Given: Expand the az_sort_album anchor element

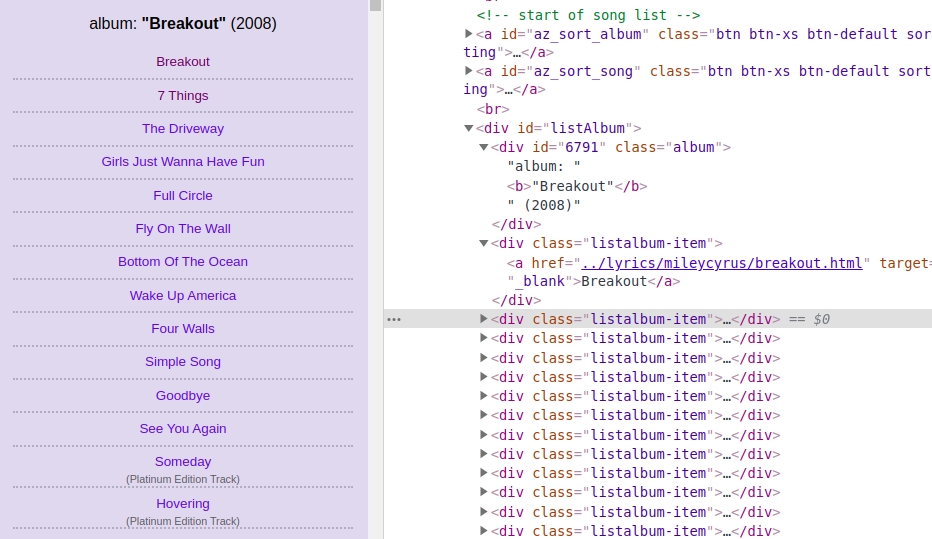Looking at the screenshot, I should 468,34.
